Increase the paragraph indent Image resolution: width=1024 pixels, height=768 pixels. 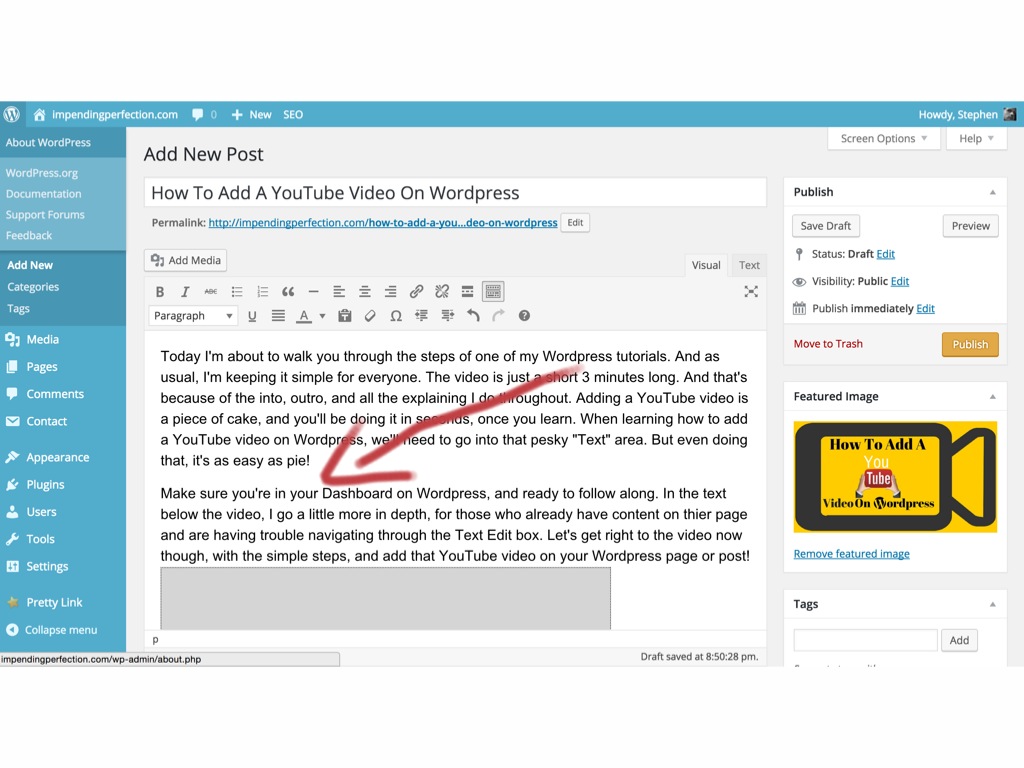447,316
